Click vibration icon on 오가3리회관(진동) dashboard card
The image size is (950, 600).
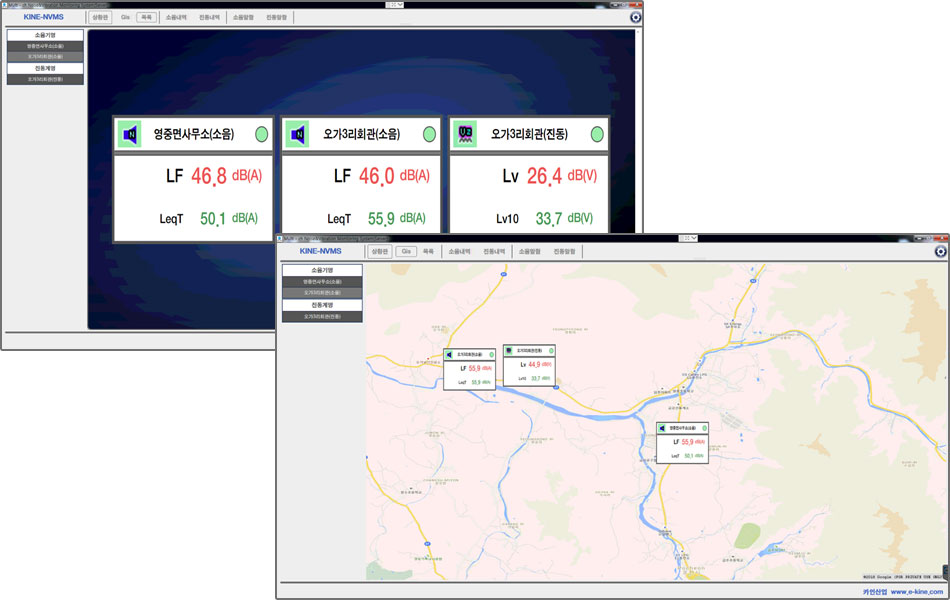[x=465, y=134]
